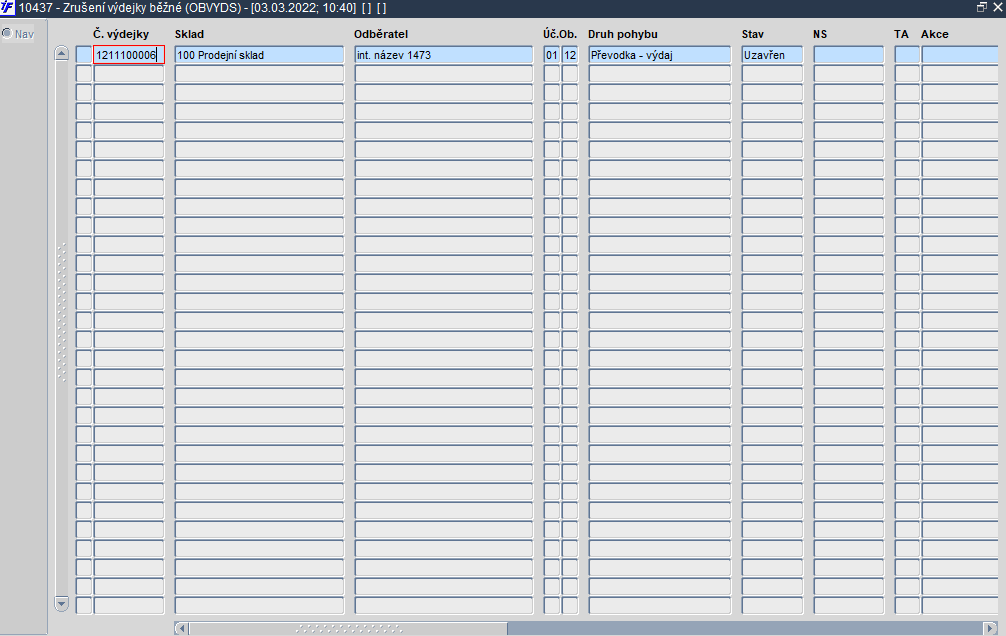Click the Ob. cell with value 12
The image size is (1006, 636).
pyautogui.click(x=570, y=55)
